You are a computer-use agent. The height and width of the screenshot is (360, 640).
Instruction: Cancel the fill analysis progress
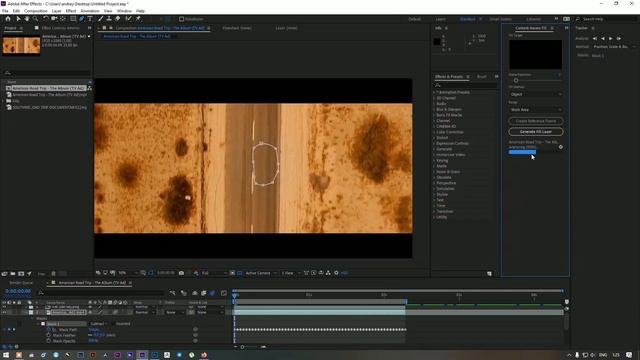click(x=560, y=147)
